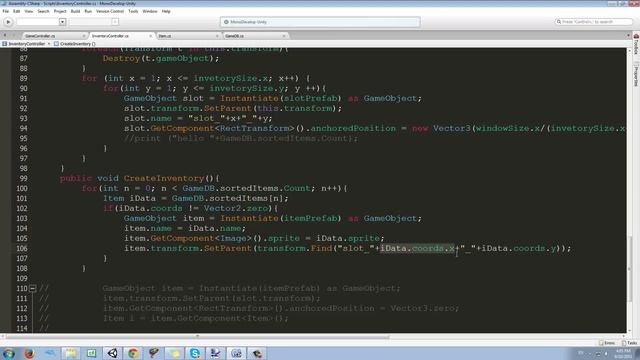Click 'anchoredPosition' on line 94
Screen dimensions: 640x360
point(353,129)
